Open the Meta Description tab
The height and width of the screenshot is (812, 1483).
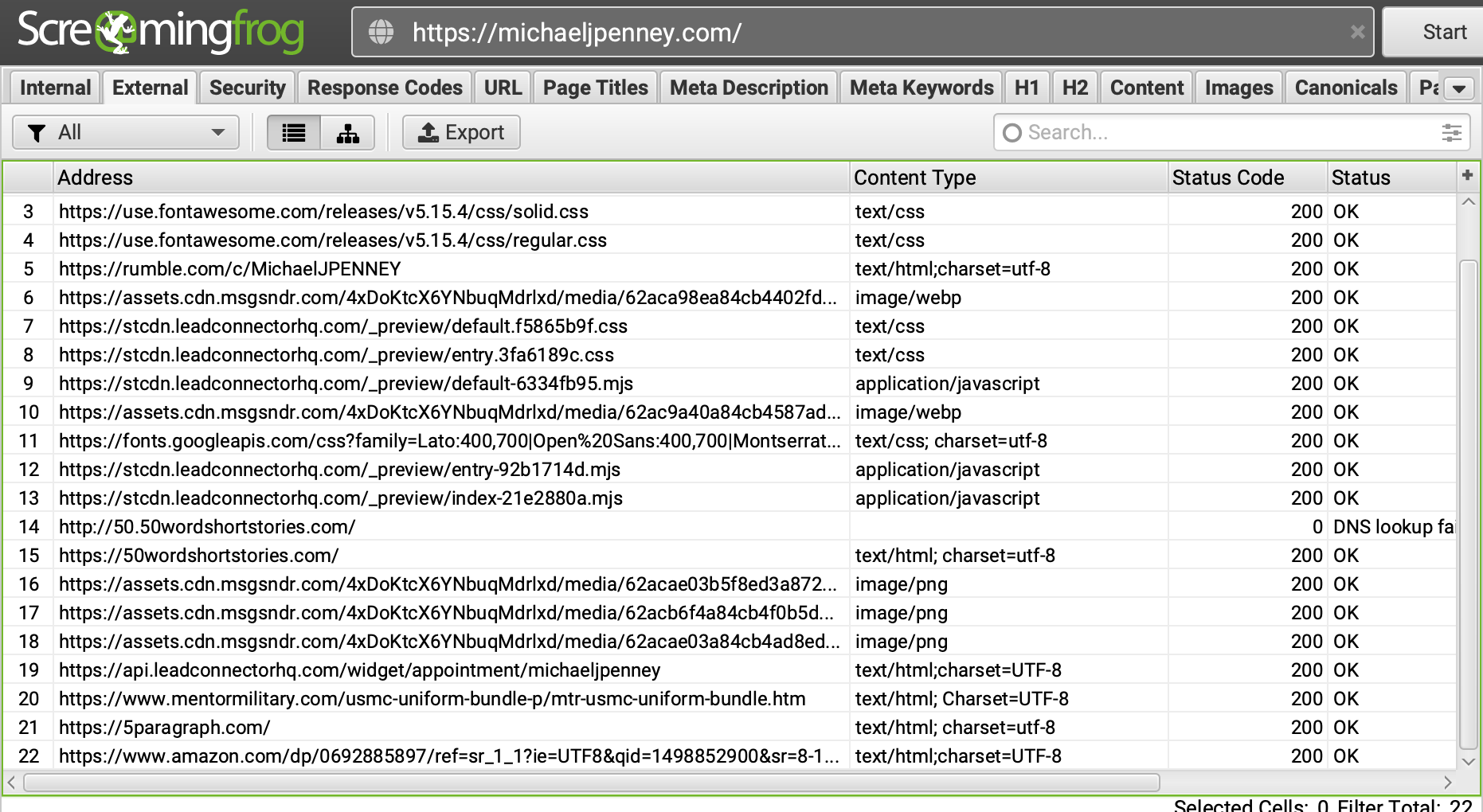tap(749, 88)
